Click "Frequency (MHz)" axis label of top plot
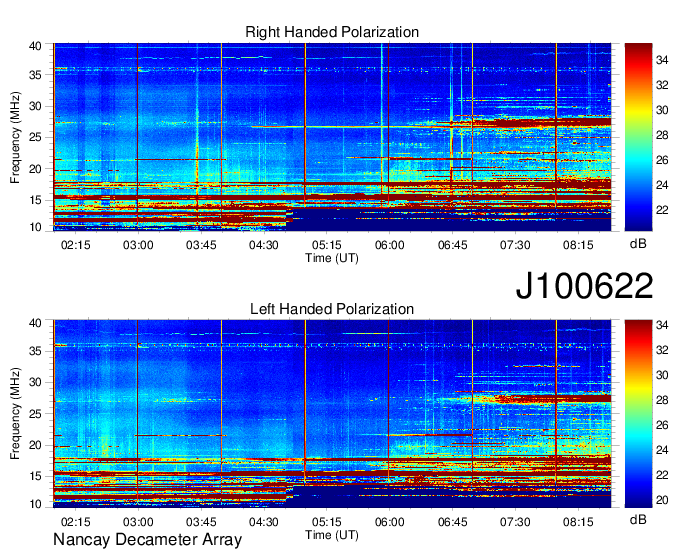The image size is (680, 552). [15, 137]
